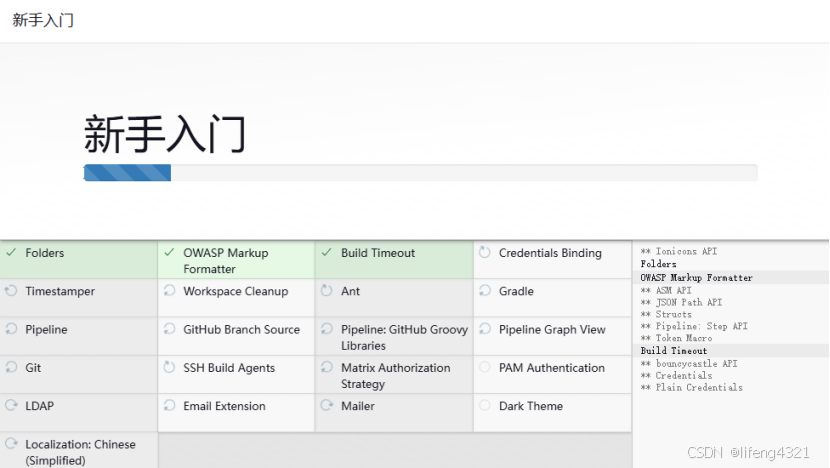This screenshot has height=468, width=830.
Task: Click the small 新手入门 header title
Action: coord(43,20)
